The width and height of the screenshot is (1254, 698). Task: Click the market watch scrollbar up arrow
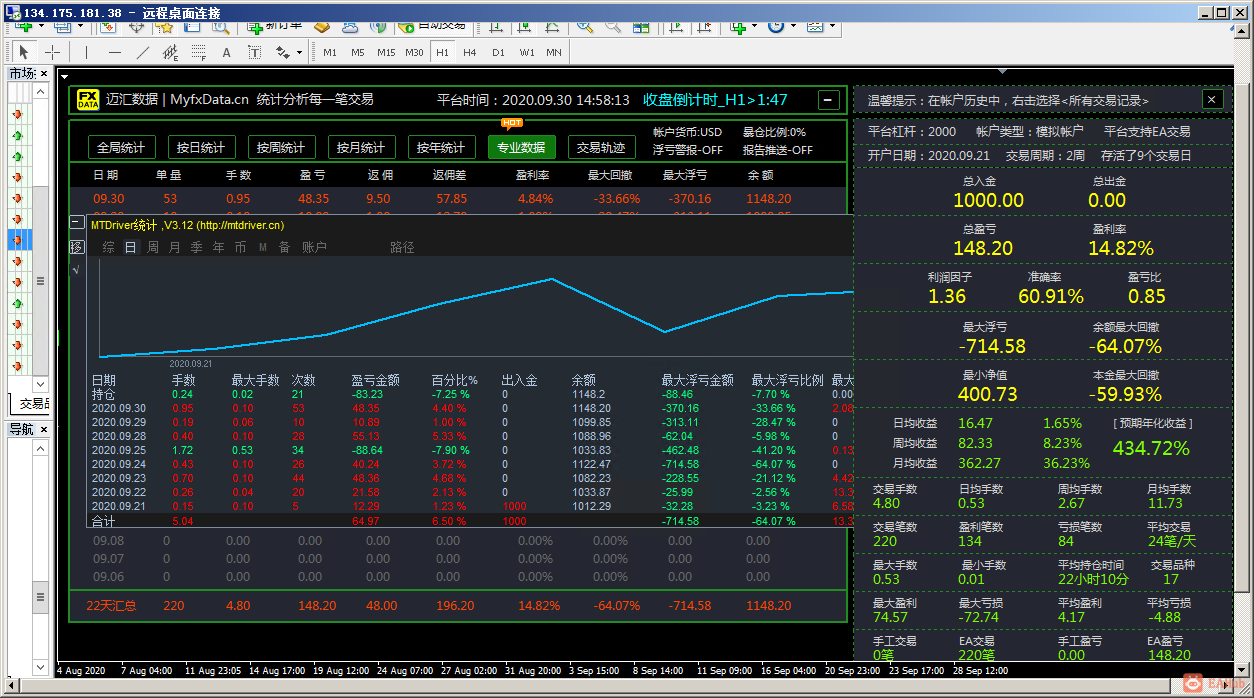41,92
